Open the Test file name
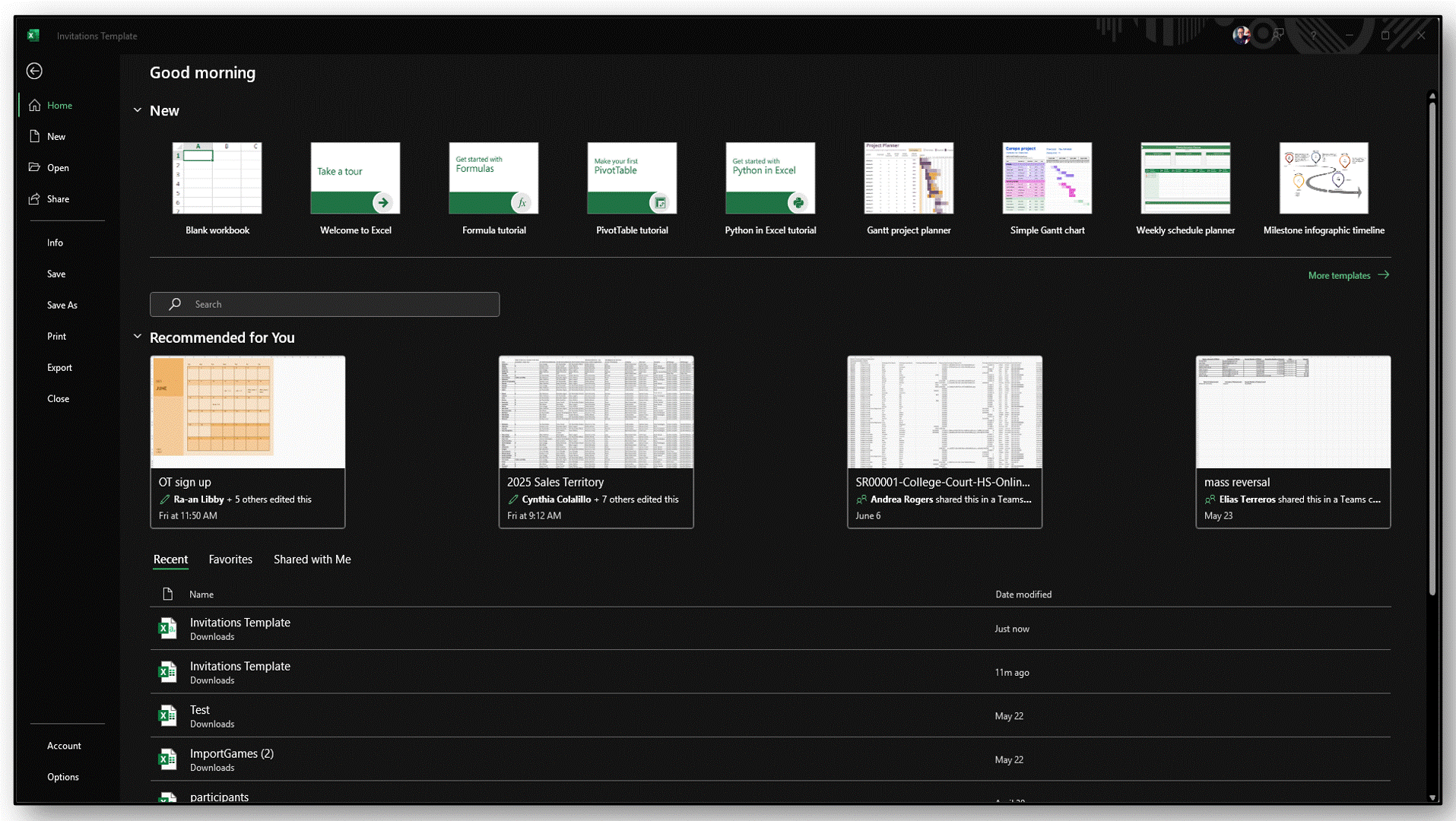 pyautogui.click(x=199, y=709)
